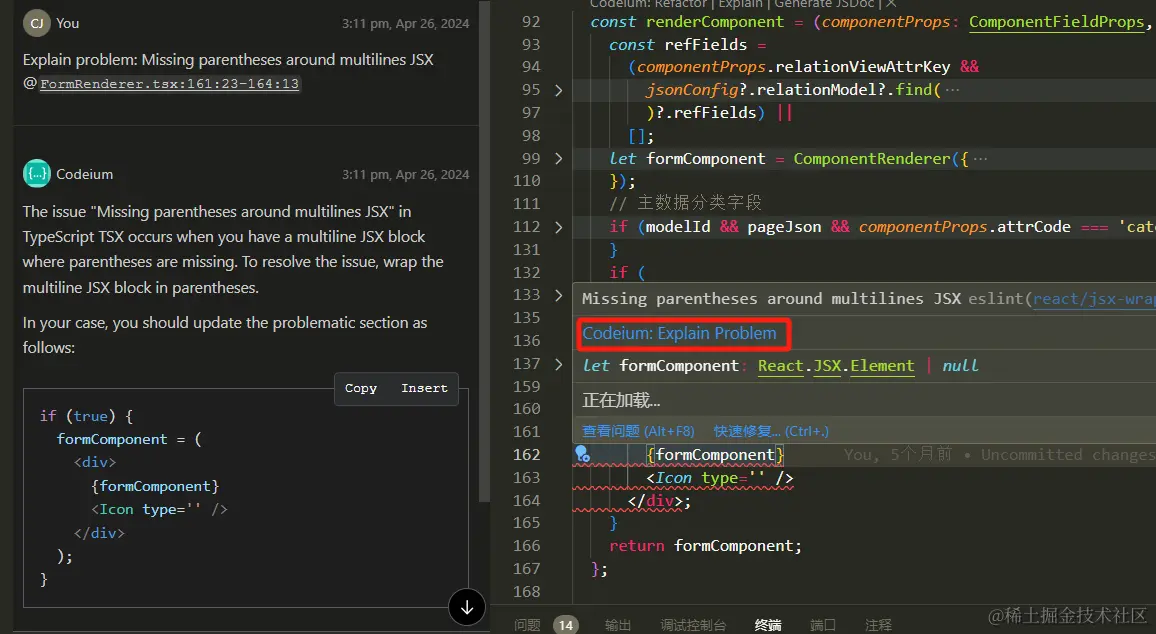Click the 'You' message timestamp

pyautogui.click(x=405, y=24)
